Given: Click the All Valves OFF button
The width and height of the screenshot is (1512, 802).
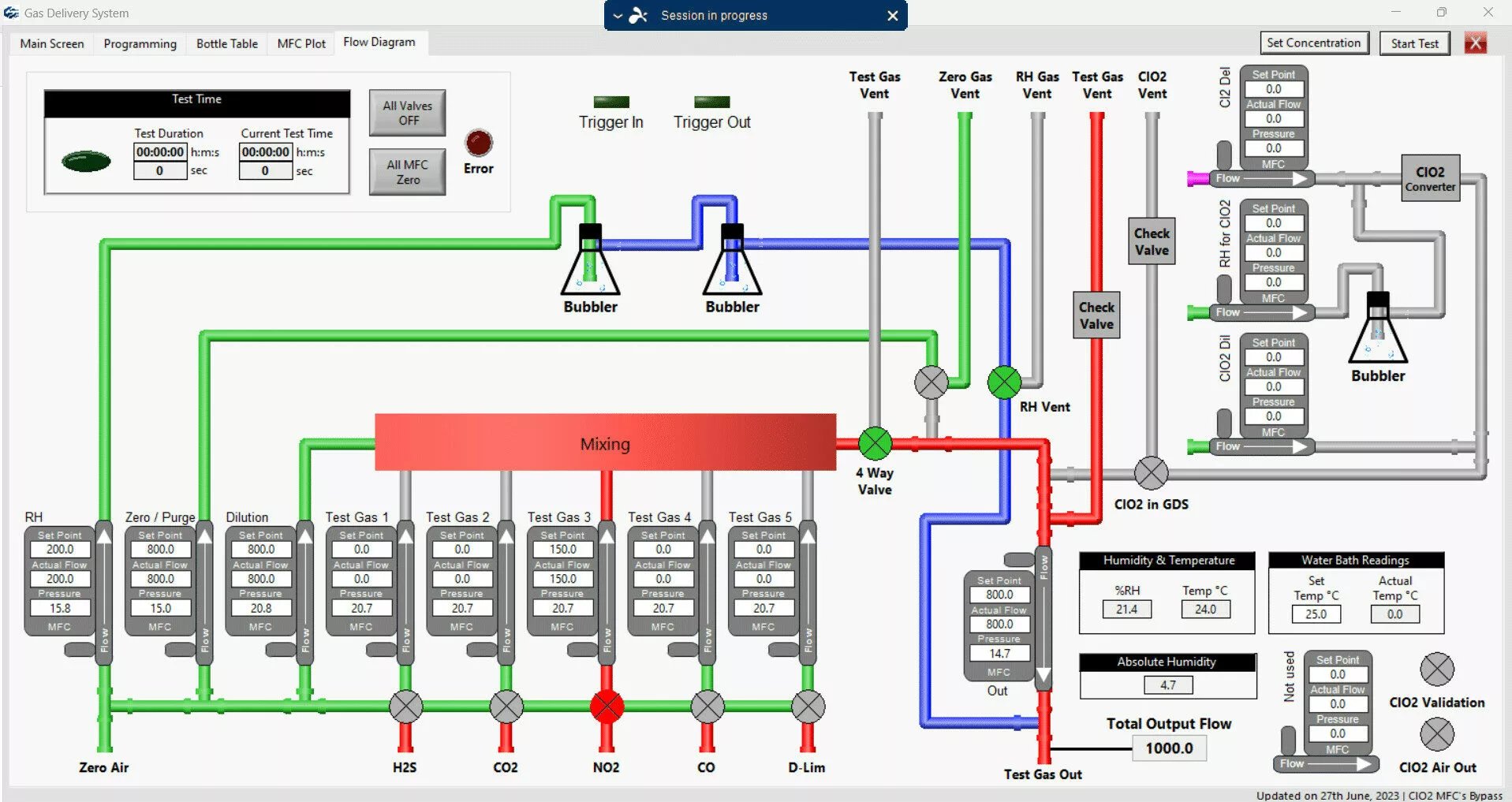Looking at the screenshot, I should pyautogui.click(x=408, y=113).
